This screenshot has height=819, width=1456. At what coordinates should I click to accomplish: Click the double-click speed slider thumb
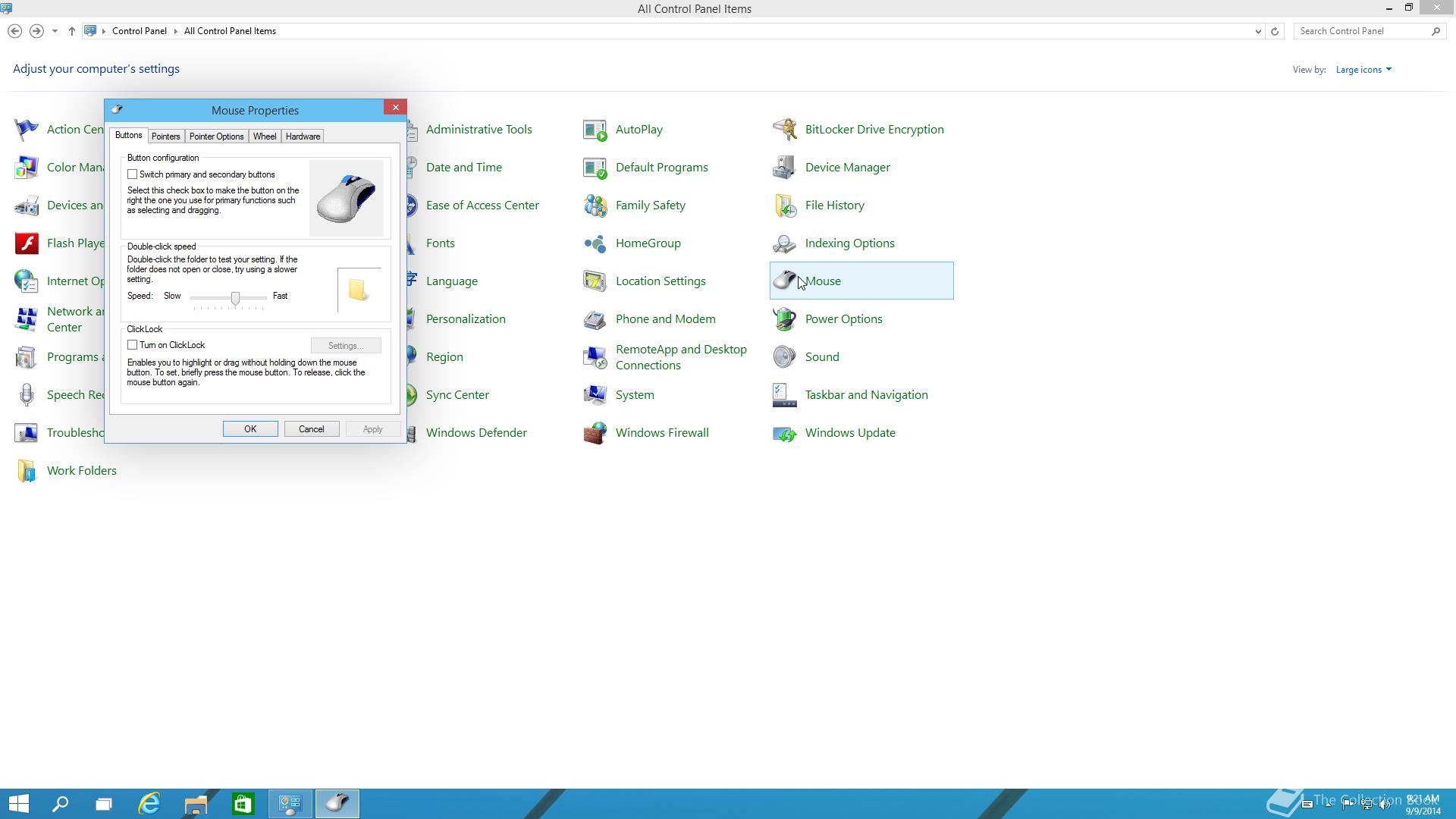click(236, 298)
